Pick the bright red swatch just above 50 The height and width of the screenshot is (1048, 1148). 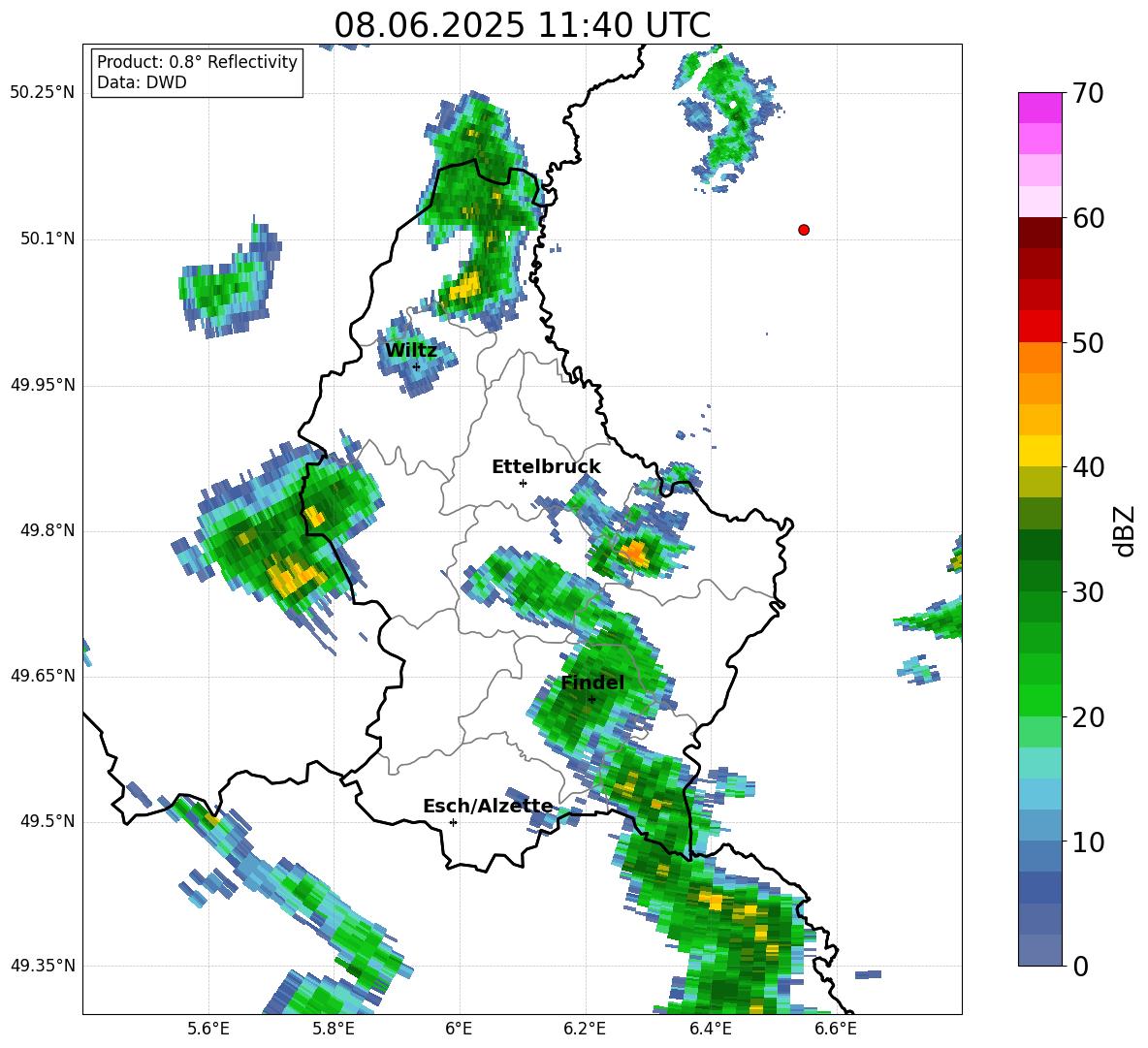(x=1039, y=327)
